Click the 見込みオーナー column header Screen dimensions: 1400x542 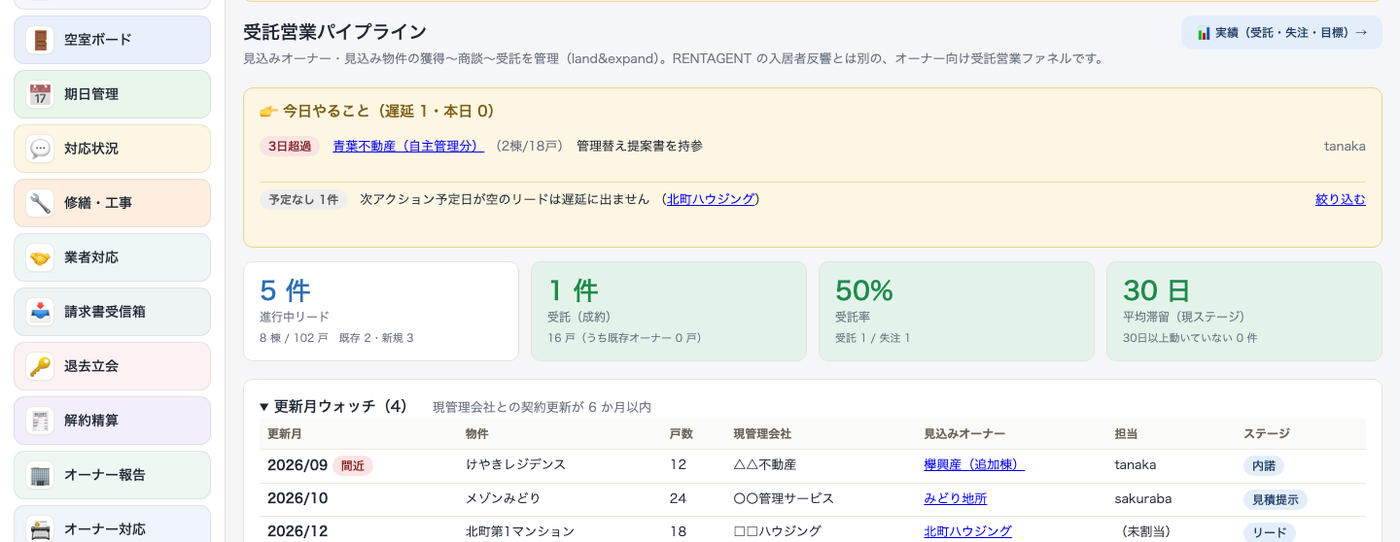965,434
